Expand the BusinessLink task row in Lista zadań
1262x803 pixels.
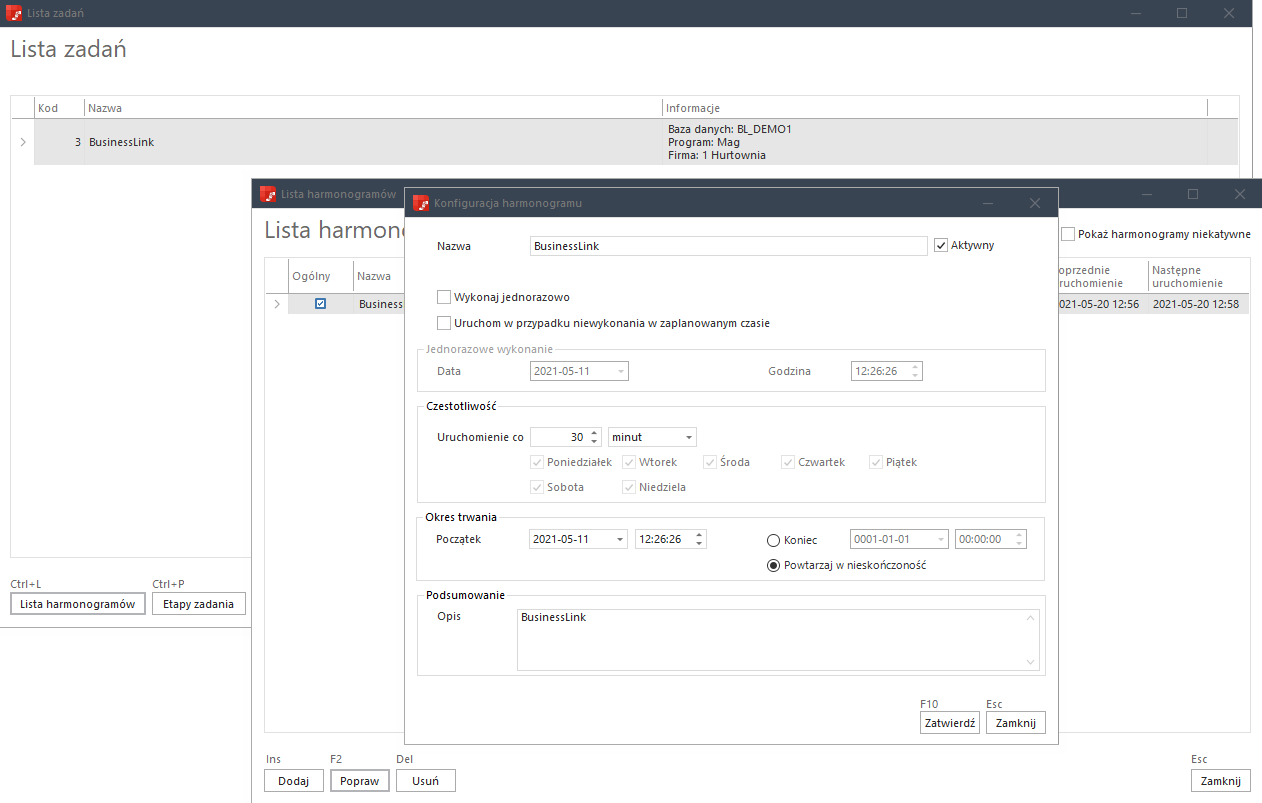point(23,142)
